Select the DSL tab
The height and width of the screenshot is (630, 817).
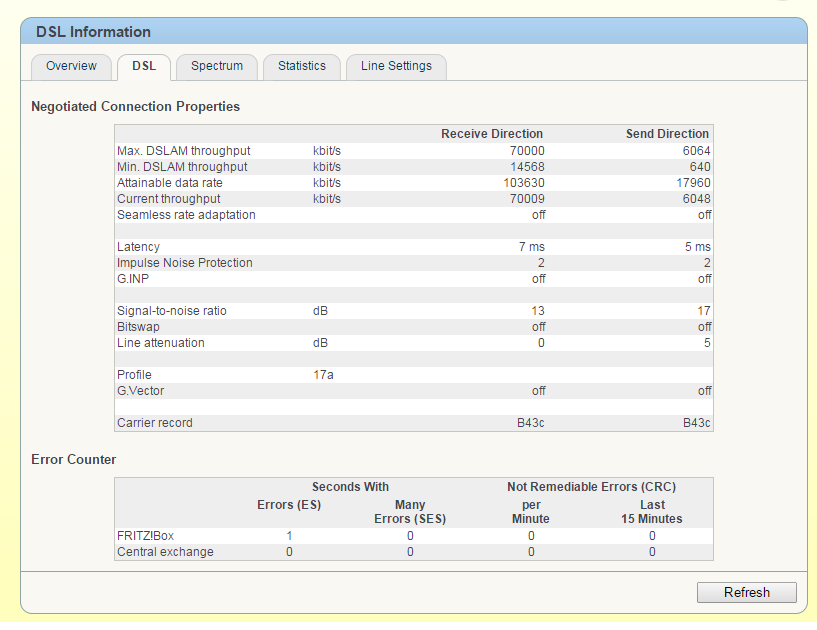tap(143, 66)
